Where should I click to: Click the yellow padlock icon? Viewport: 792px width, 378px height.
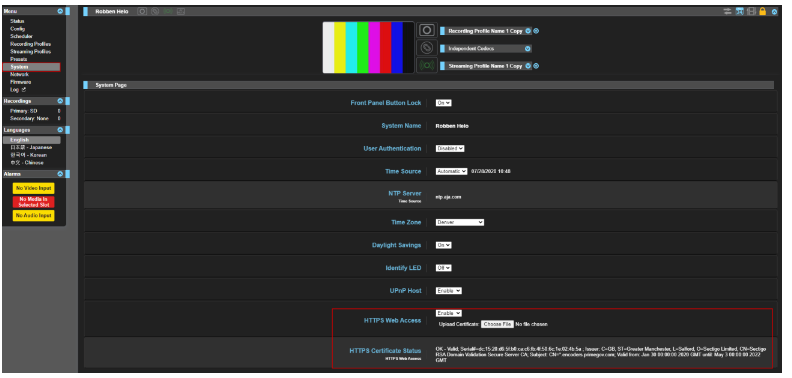click(x=763, y=11)
